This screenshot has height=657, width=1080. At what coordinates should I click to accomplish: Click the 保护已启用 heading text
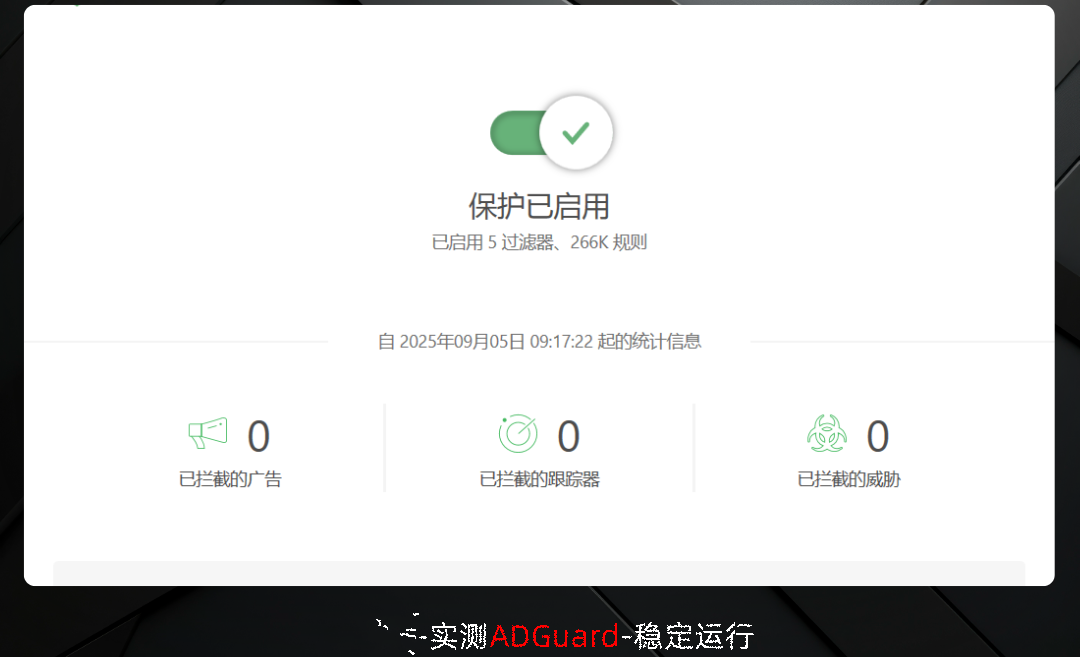pos(539,207)
